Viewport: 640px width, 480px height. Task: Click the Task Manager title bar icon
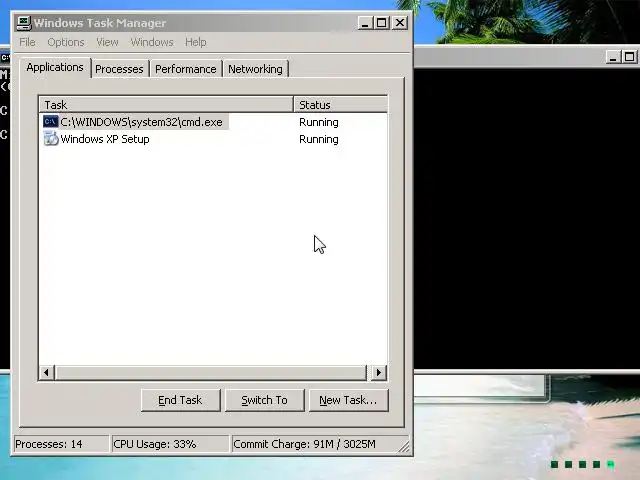(x=24, y=23)
